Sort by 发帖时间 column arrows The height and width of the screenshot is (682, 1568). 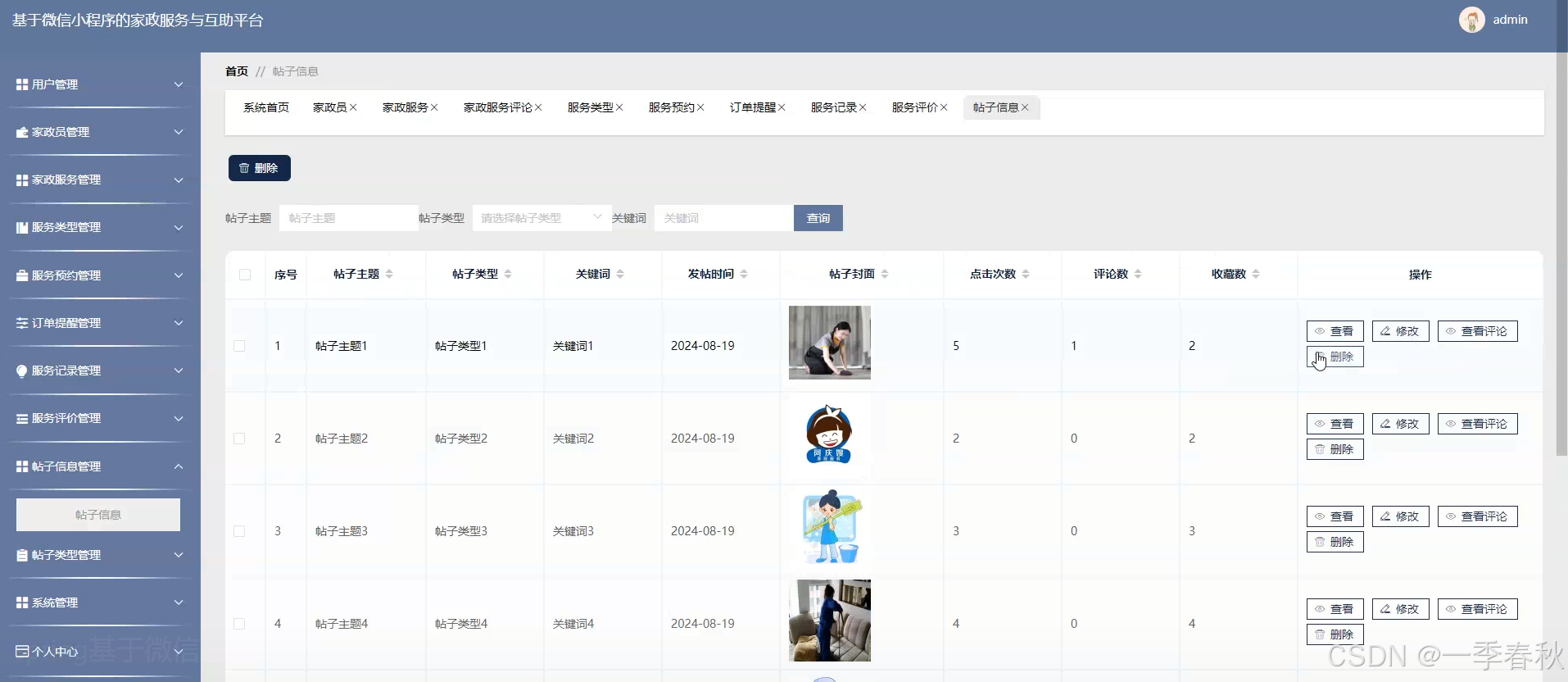744,274
